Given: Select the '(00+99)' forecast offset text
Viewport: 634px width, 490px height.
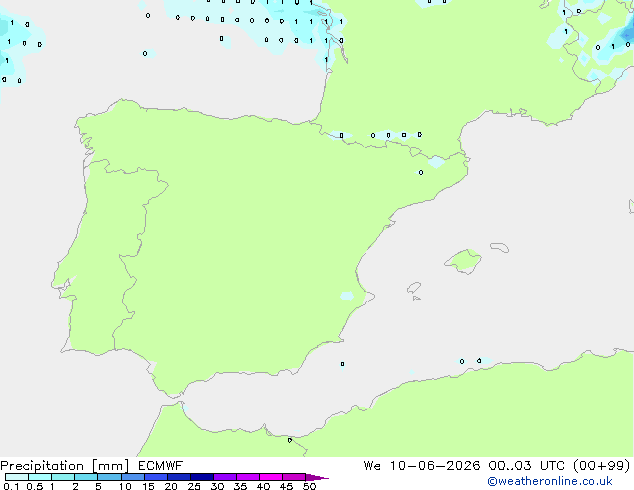Looking at the screenshot, I should pos(602,466).
